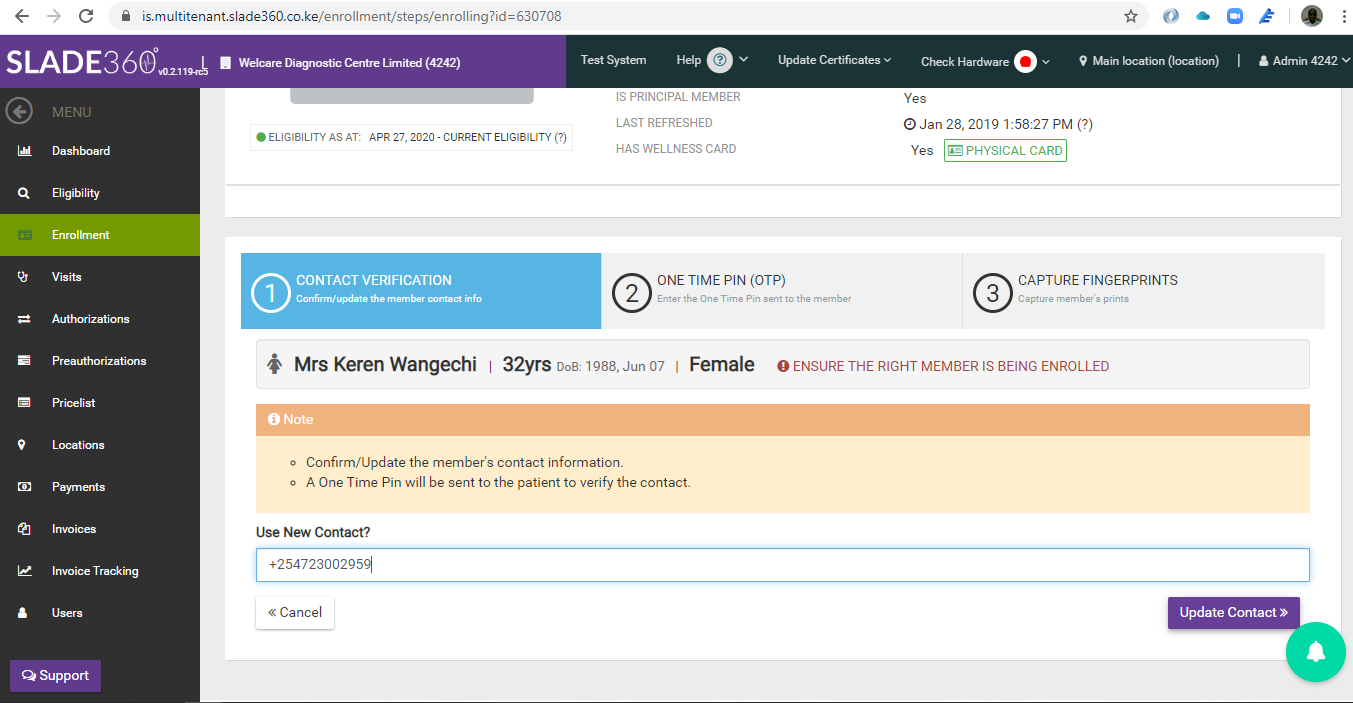Click the Chrome profile avatar

(x=1312, y=16)
